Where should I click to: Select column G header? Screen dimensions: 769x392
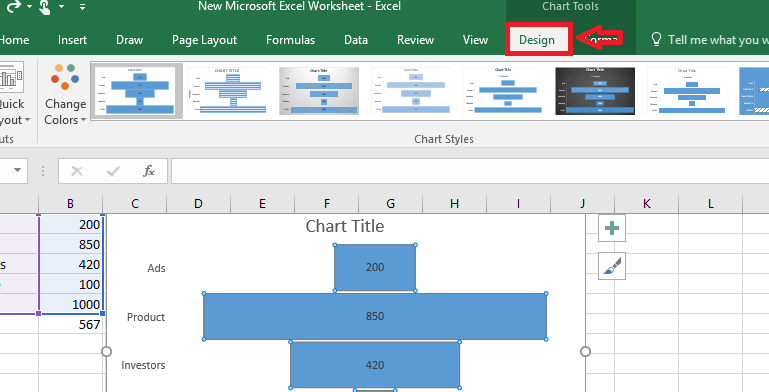390,204
